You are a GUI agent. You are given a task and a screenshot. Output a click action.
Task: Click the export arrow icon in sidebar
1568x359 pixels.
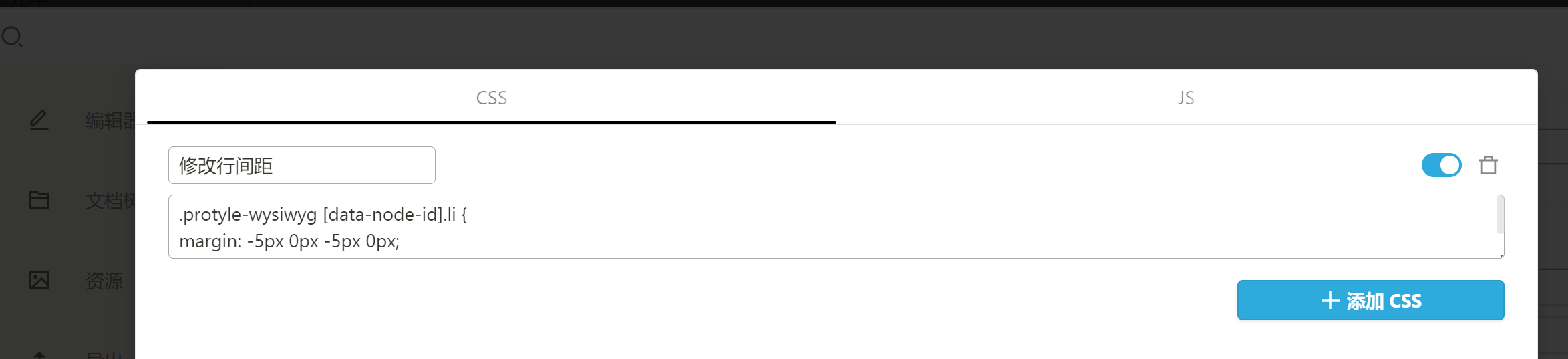pos(39,354)
